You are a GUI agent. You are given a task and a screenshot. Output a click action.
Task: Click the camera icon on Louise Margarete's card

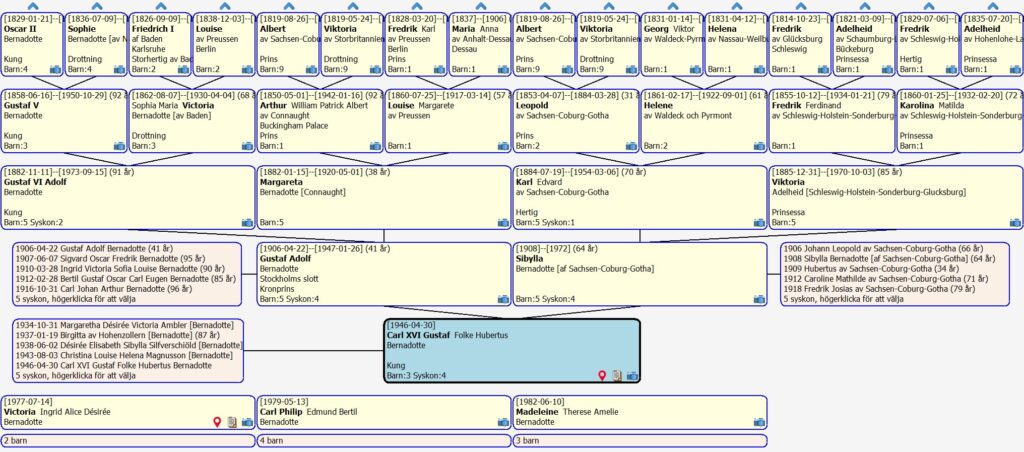(x=504, y=146)
